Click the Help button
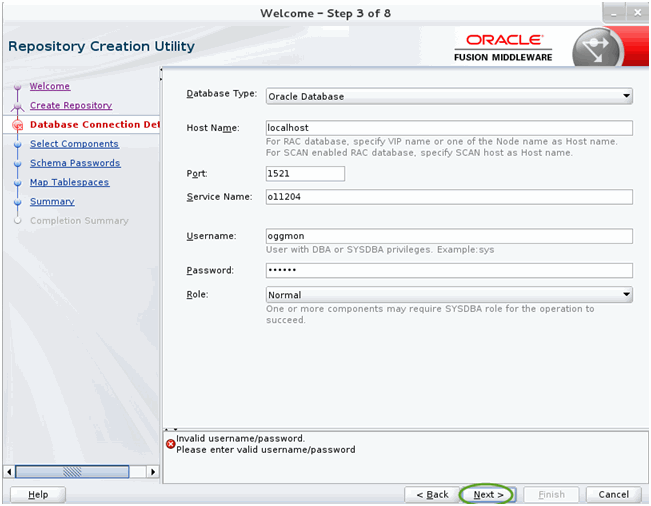The width and height of the screenshot is (651, 506). tap(38, 494)
